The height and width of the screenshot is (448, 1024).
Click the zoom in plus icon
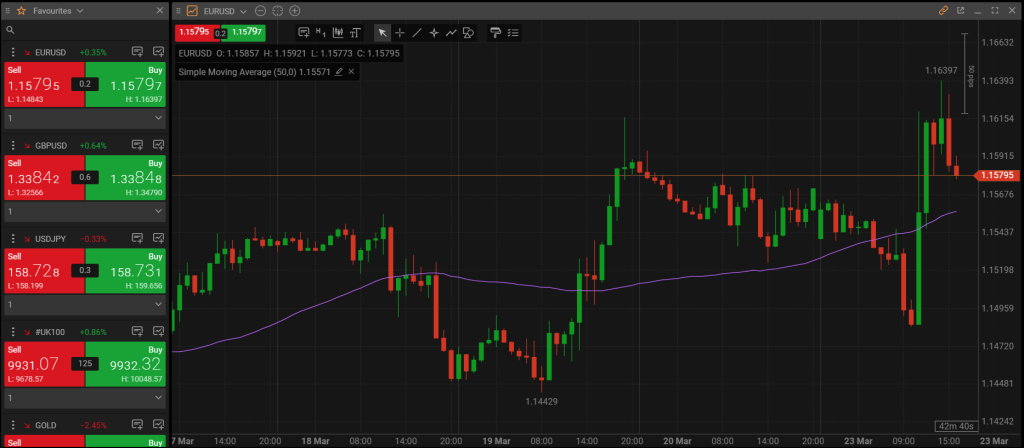tap(294, 10)
